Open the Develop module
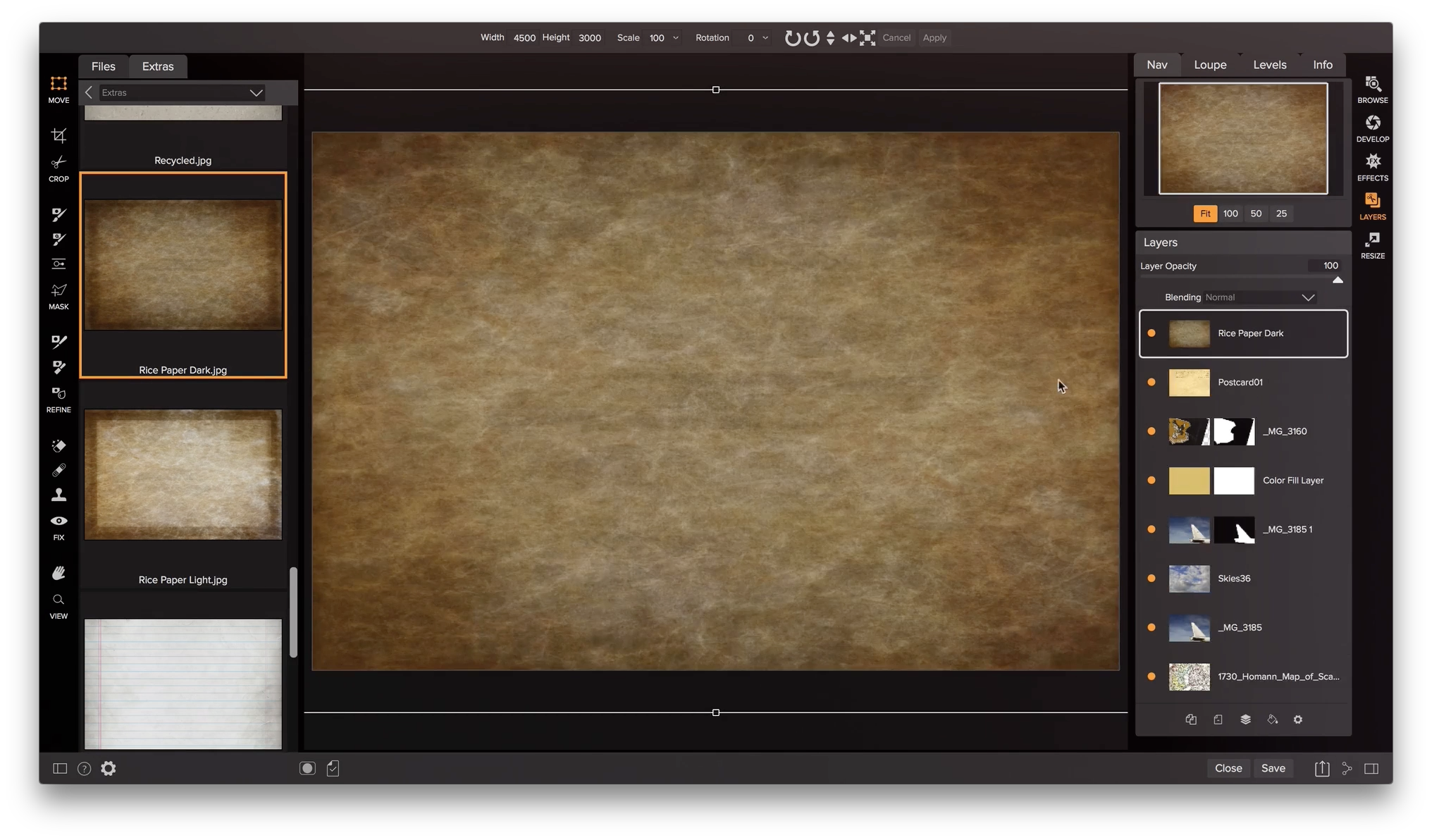1432x840 pixels. click(1372, 129)
